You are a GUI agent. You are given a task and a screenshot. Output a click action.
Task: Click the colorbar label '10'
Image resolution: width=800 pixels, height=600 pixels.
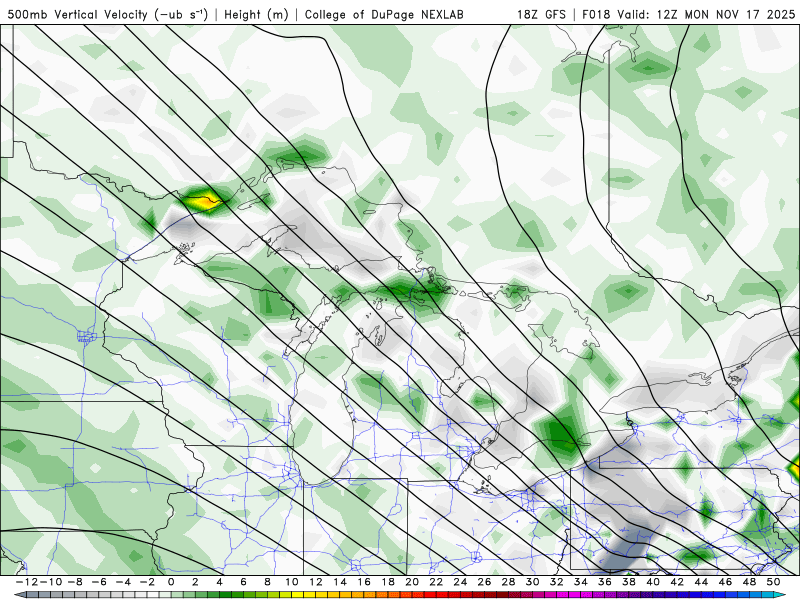click(x=291, y=582)
